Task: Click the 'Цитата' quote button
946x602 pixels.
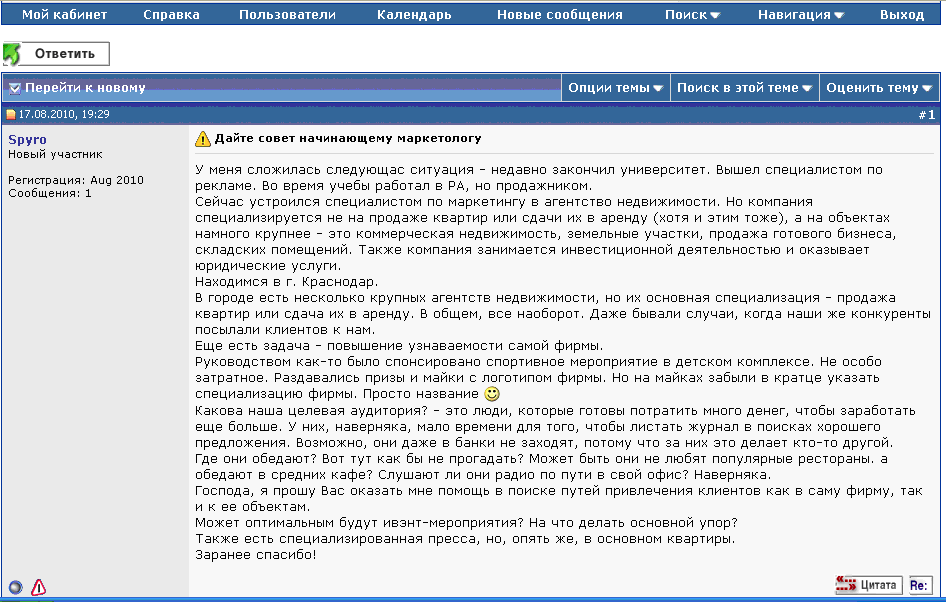Action: pyautogui.click(x=869, y=585)
